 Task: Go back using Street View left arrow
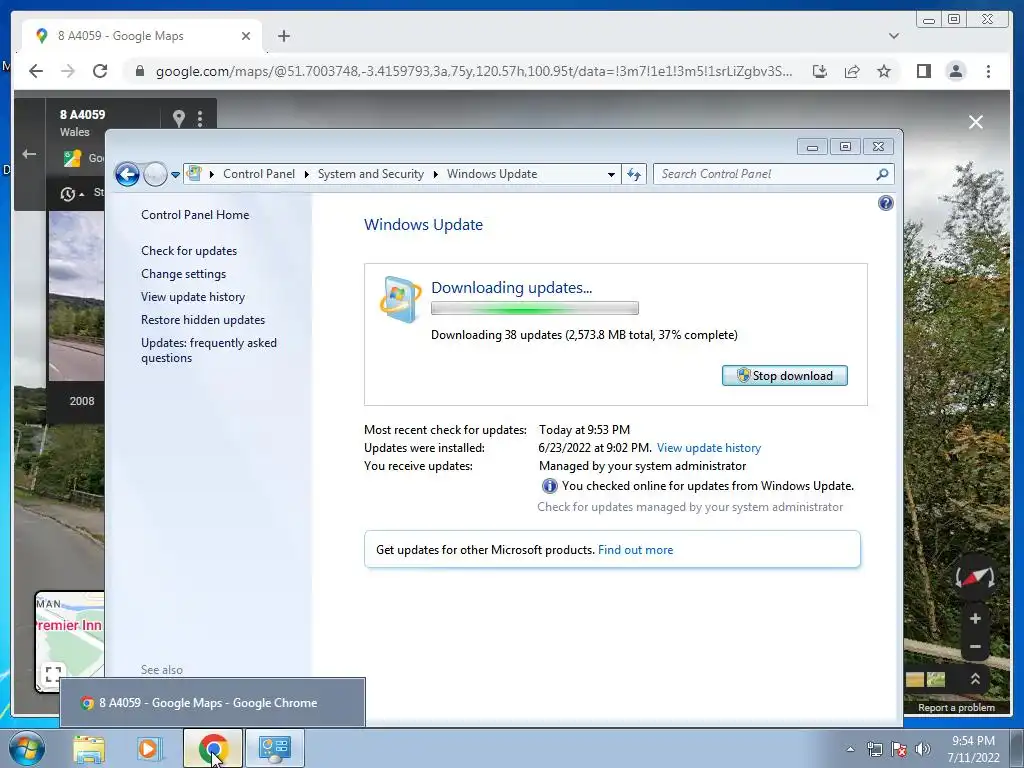29,154
